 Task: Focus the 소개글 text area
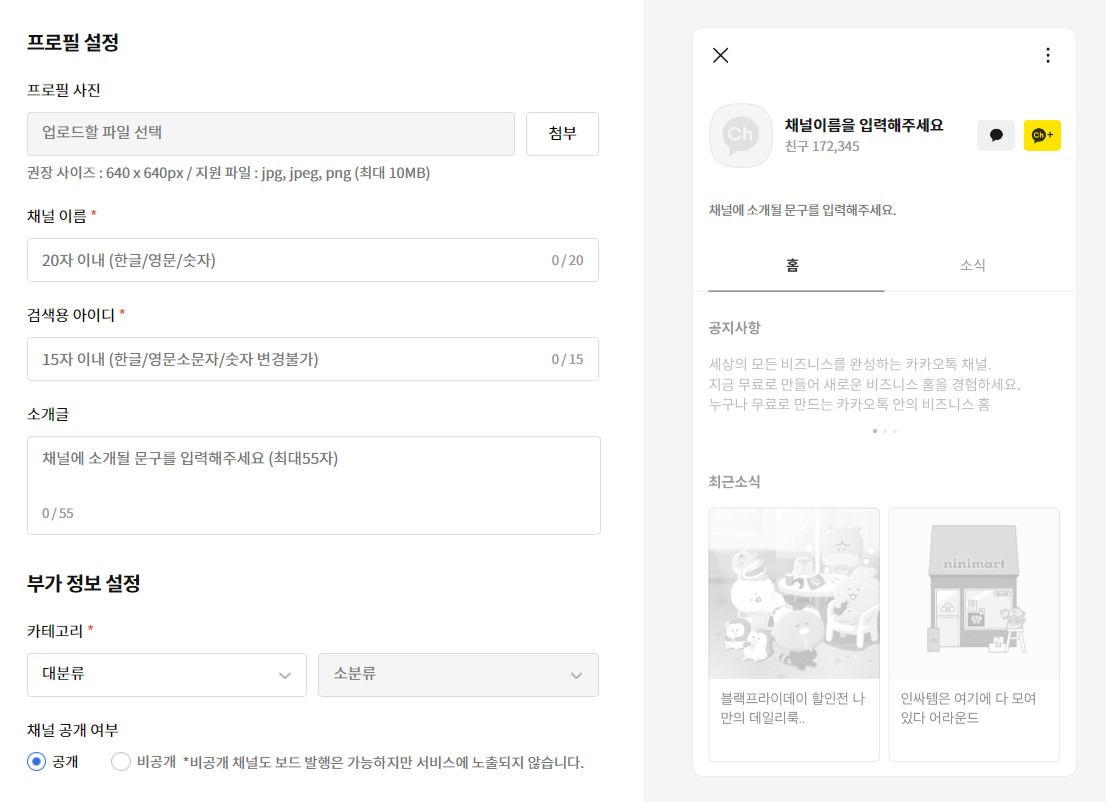tap(314, 485)
